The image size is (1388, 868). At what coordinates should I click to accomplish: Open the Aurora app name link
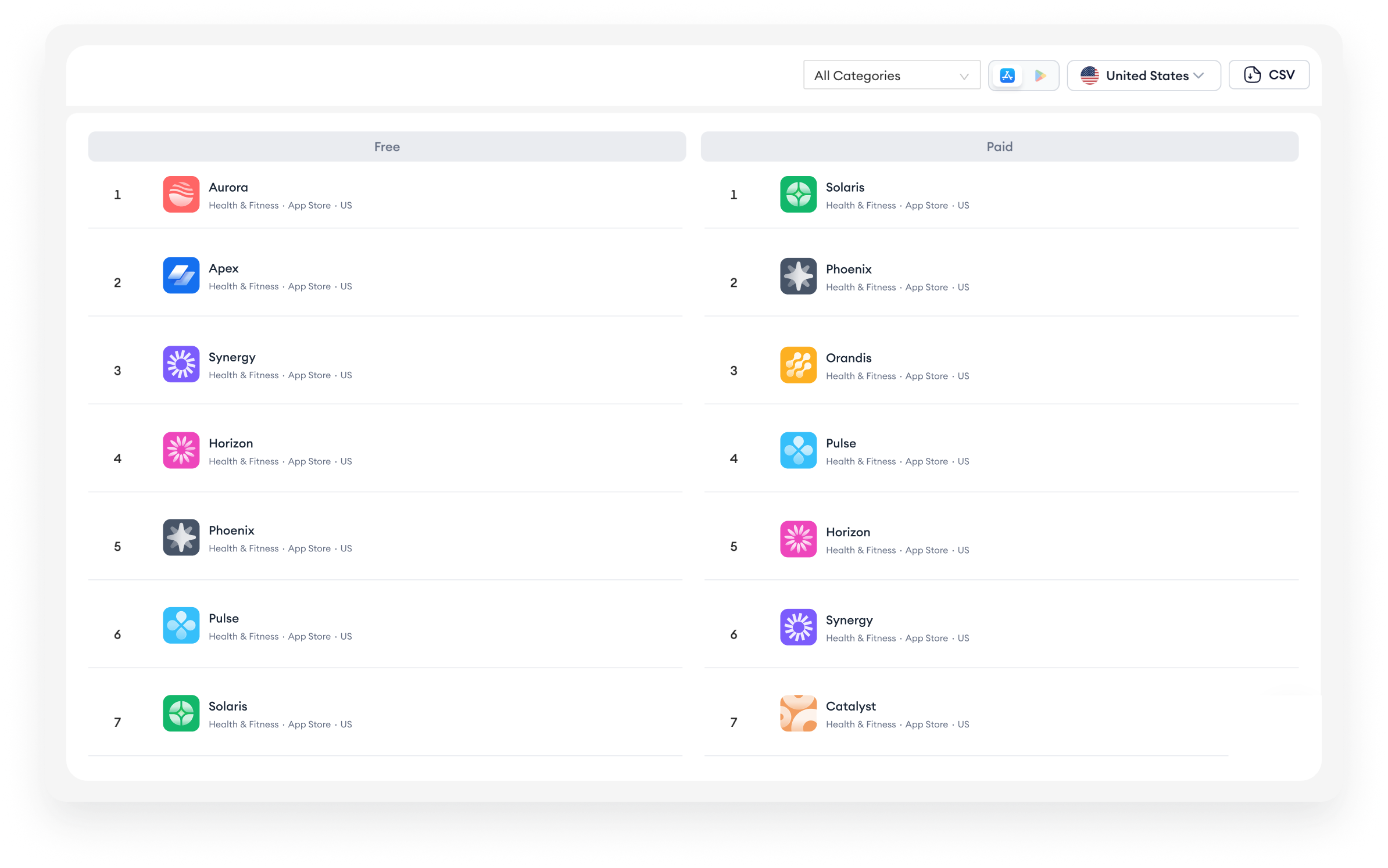pyautogui.click(x=228, y=187)
